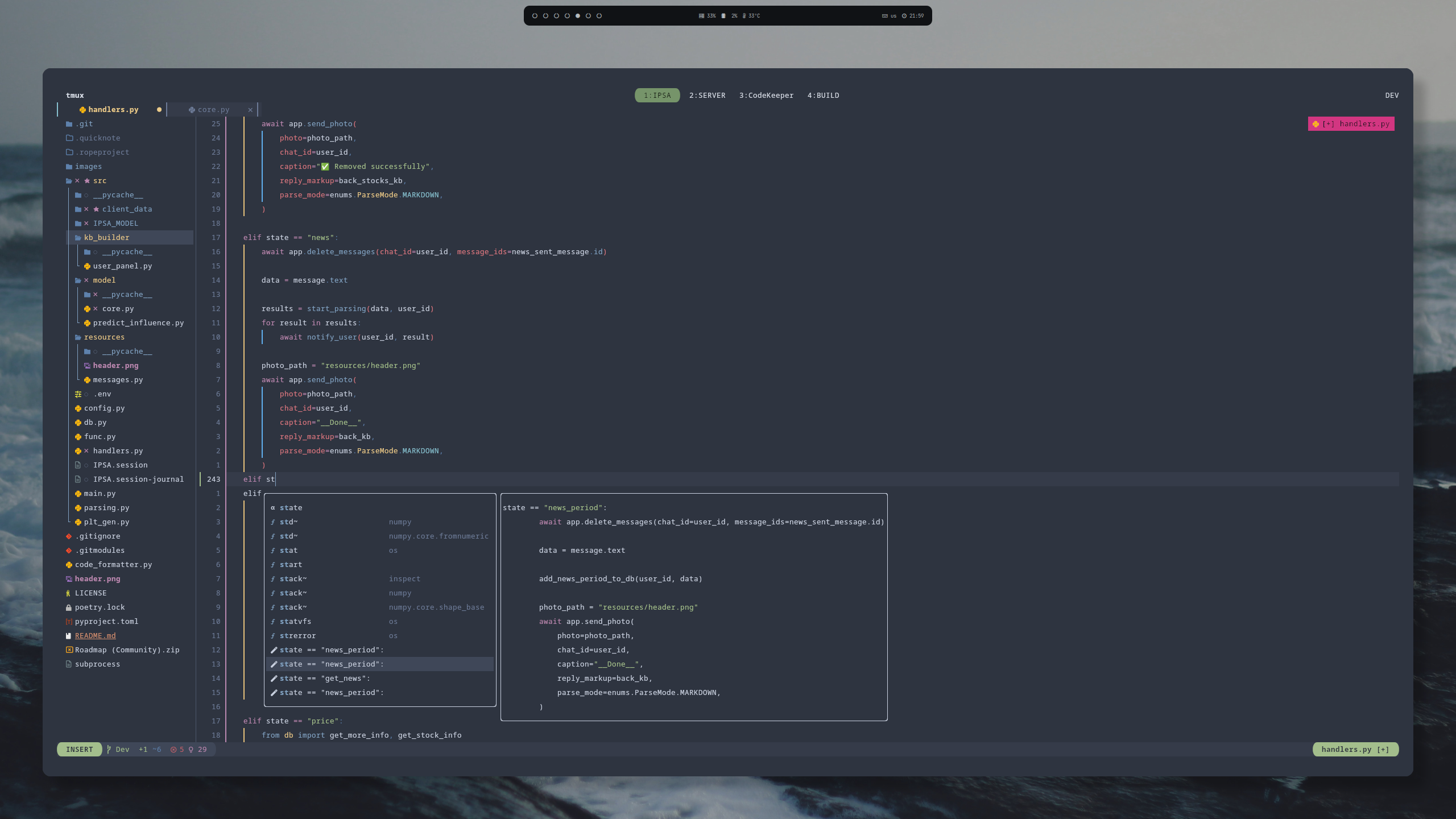1456x819 pixels.
Task: Collapse the model folder
Action: coord(95,280)
